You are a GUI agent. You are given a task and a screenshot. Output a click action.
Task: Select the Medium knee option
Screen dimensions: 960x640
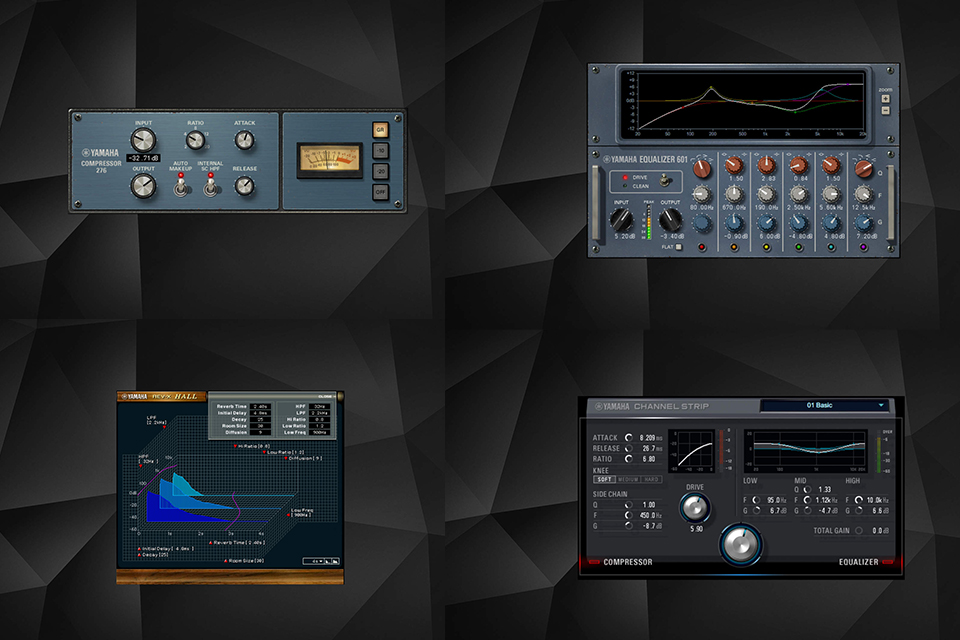point(627,477)
